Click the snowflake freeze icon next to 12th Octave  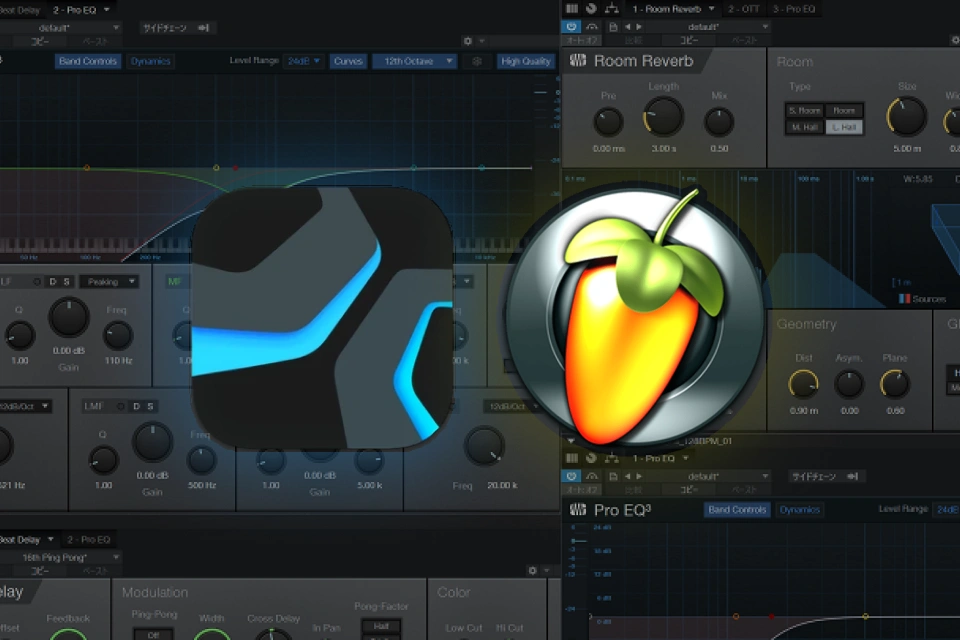pos(477,61)
